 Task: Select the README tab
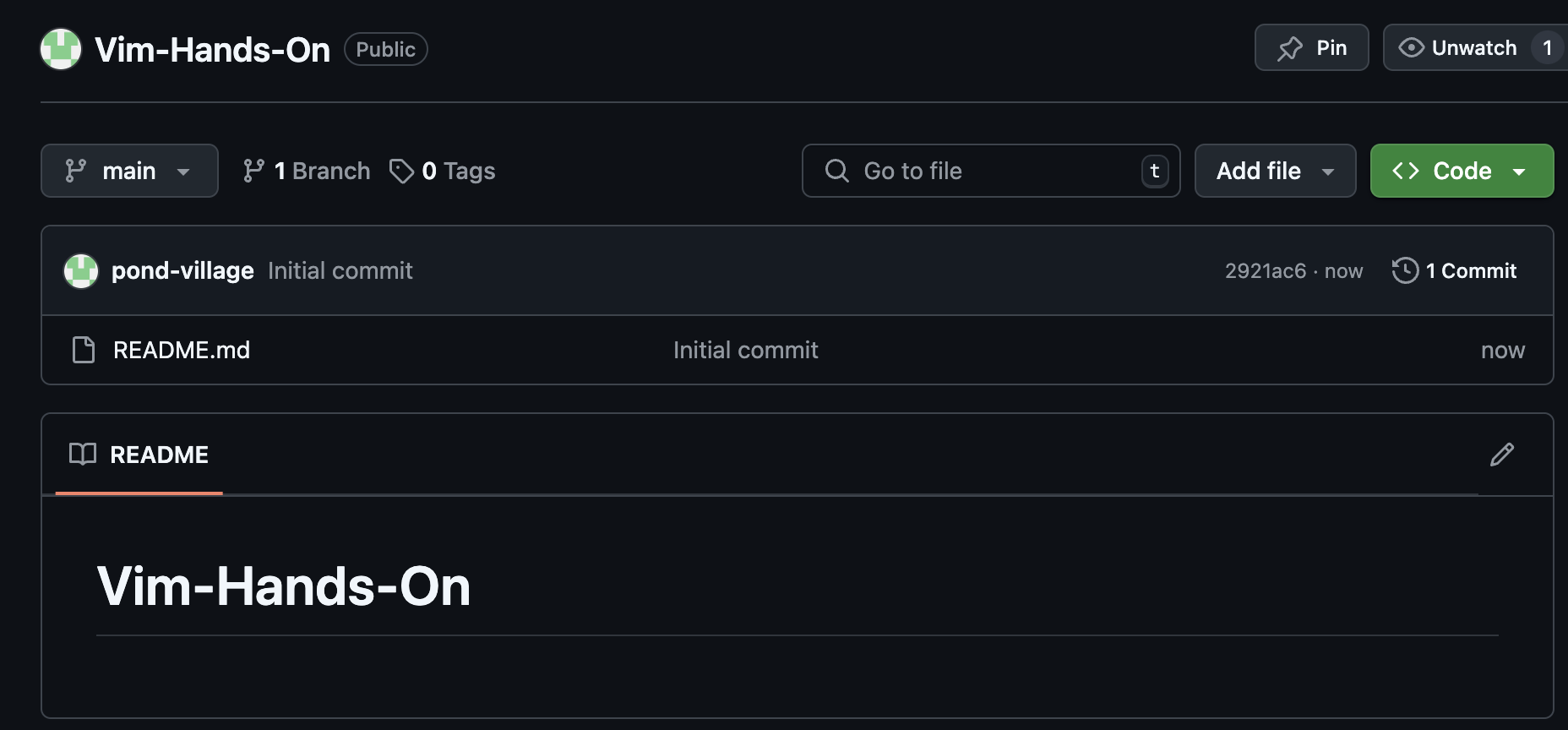click(139, 455)
